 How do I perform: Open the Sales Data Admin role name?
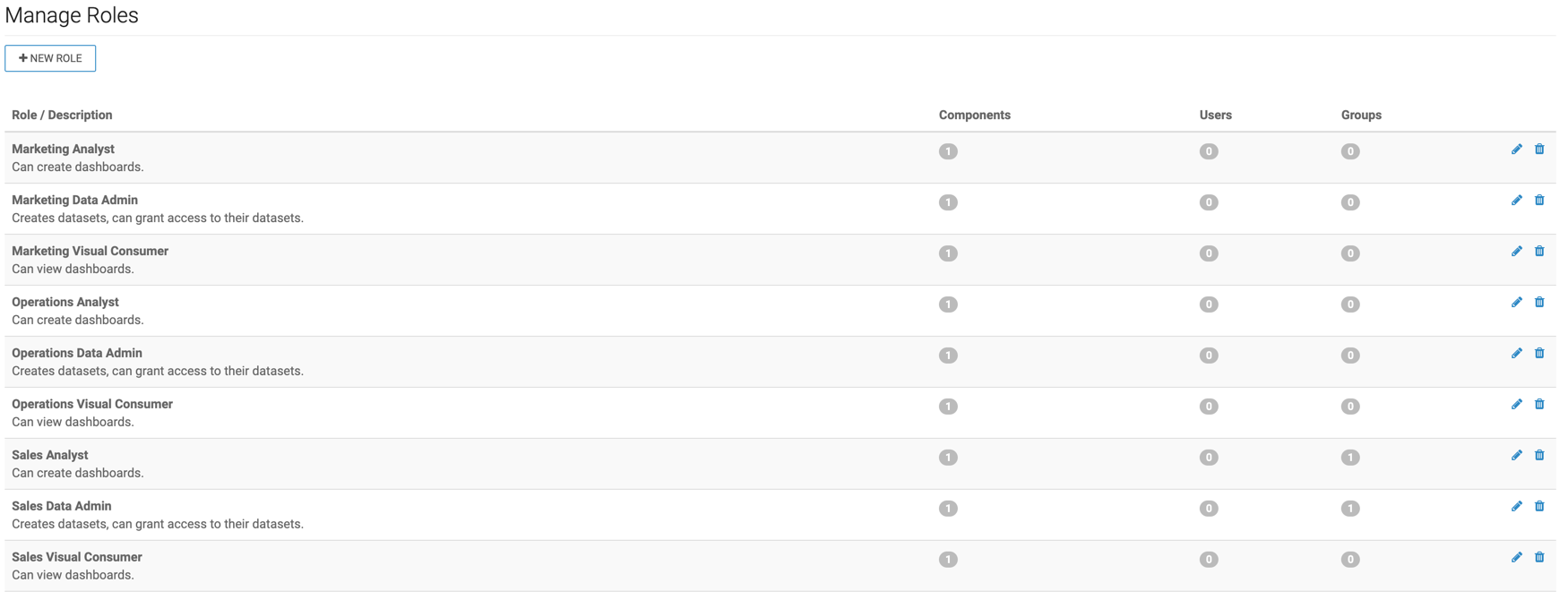[61, 507]
